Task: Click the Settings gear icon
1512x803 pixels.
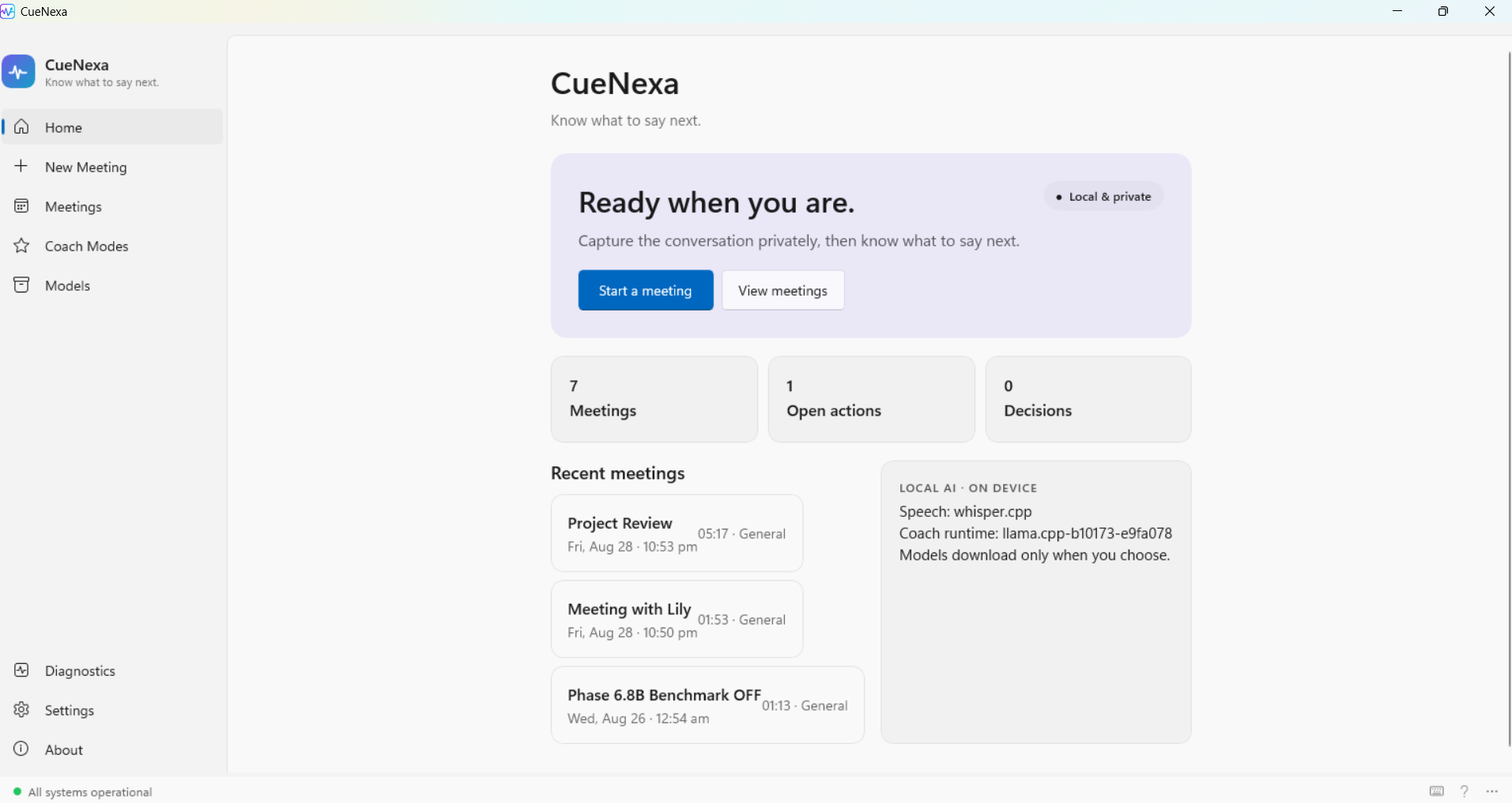Action: click(x=21, y=710)
